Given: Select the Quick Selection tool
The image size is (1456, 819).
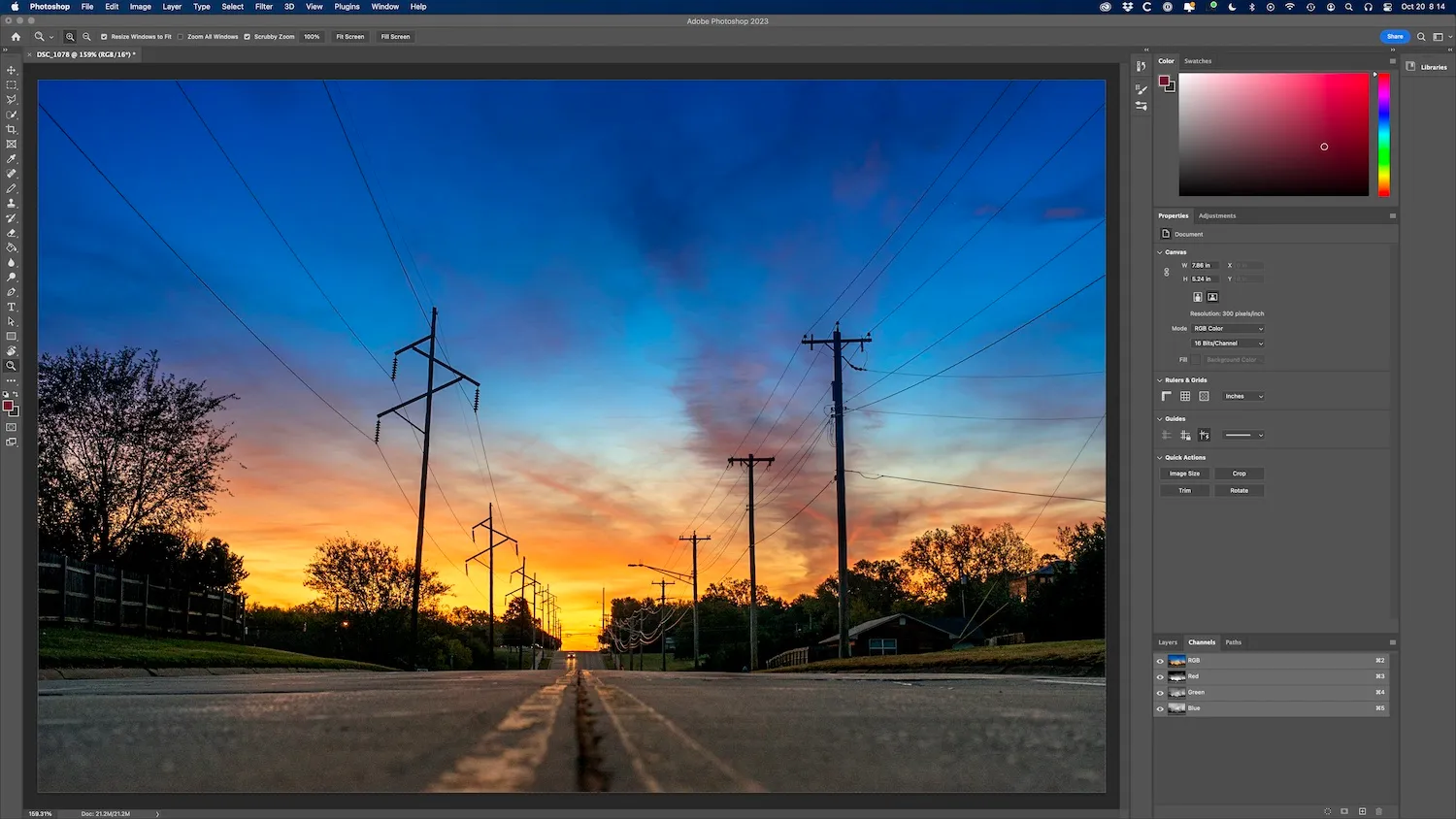Looking at the screenshot, I should point(12,115).
